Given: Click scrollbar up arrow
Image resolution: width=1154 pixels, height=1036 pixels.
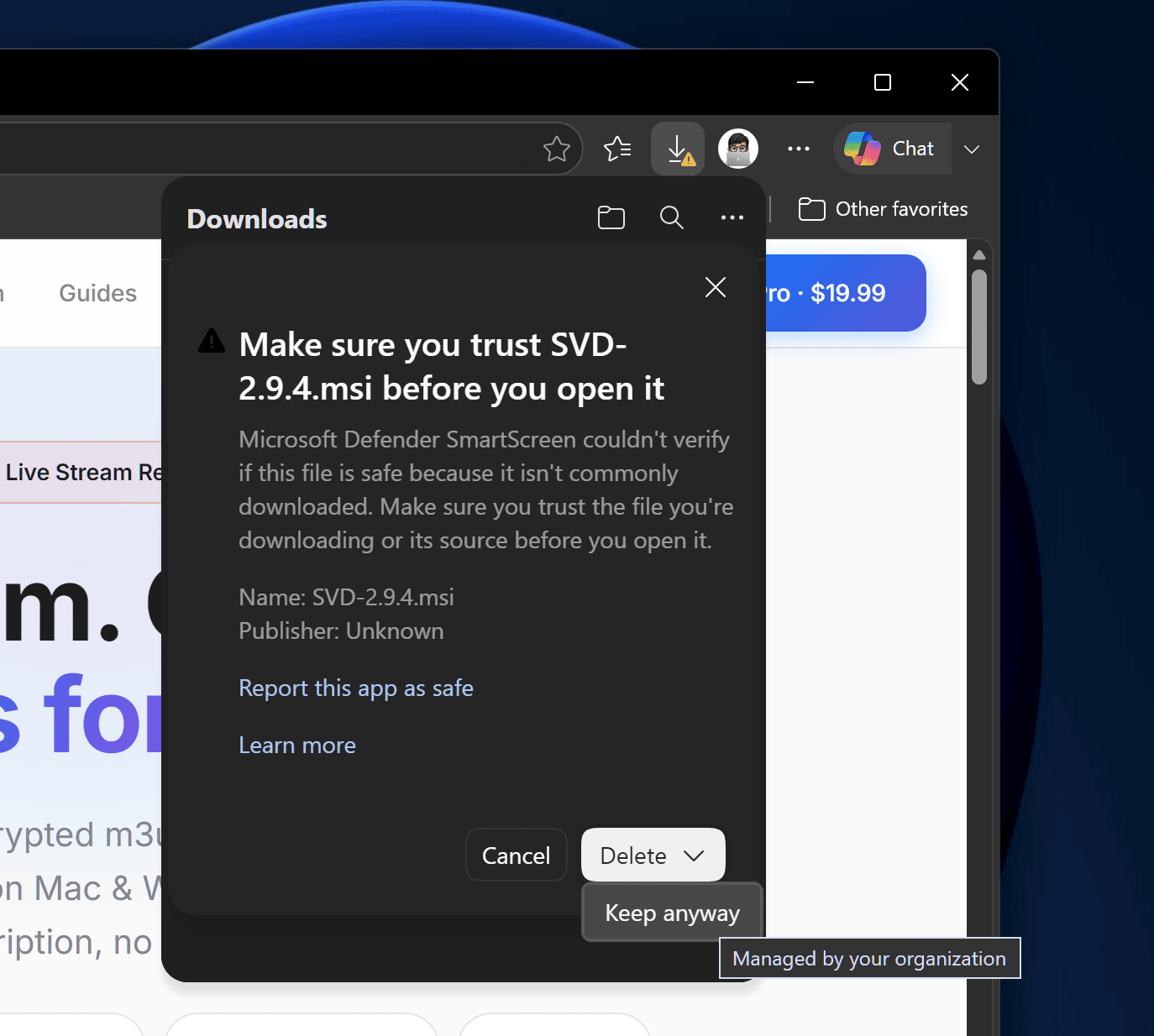Looking at the screenshot, I should click(979, 254).
